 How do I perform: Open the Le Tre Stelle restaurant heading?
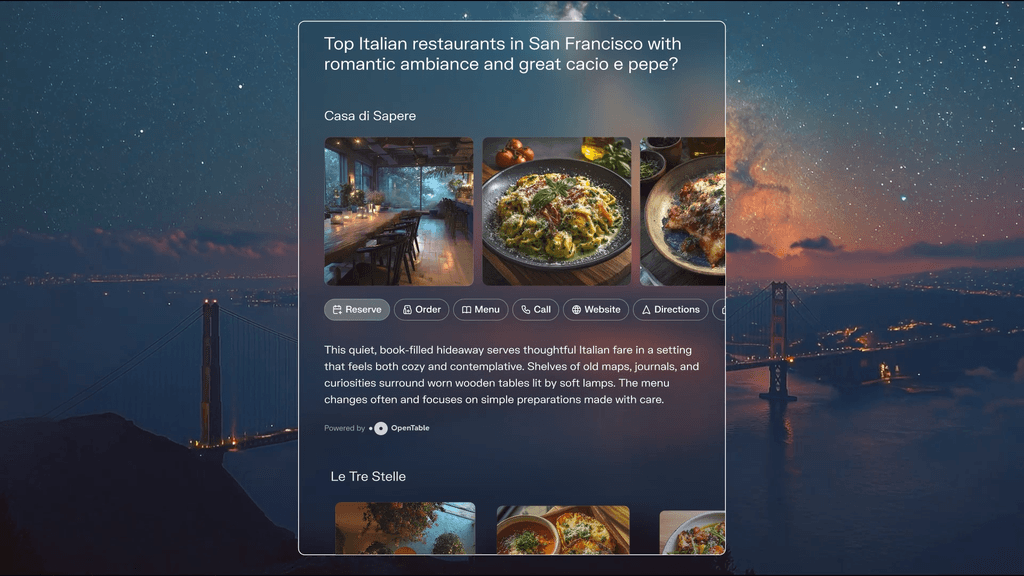point(368,477)
